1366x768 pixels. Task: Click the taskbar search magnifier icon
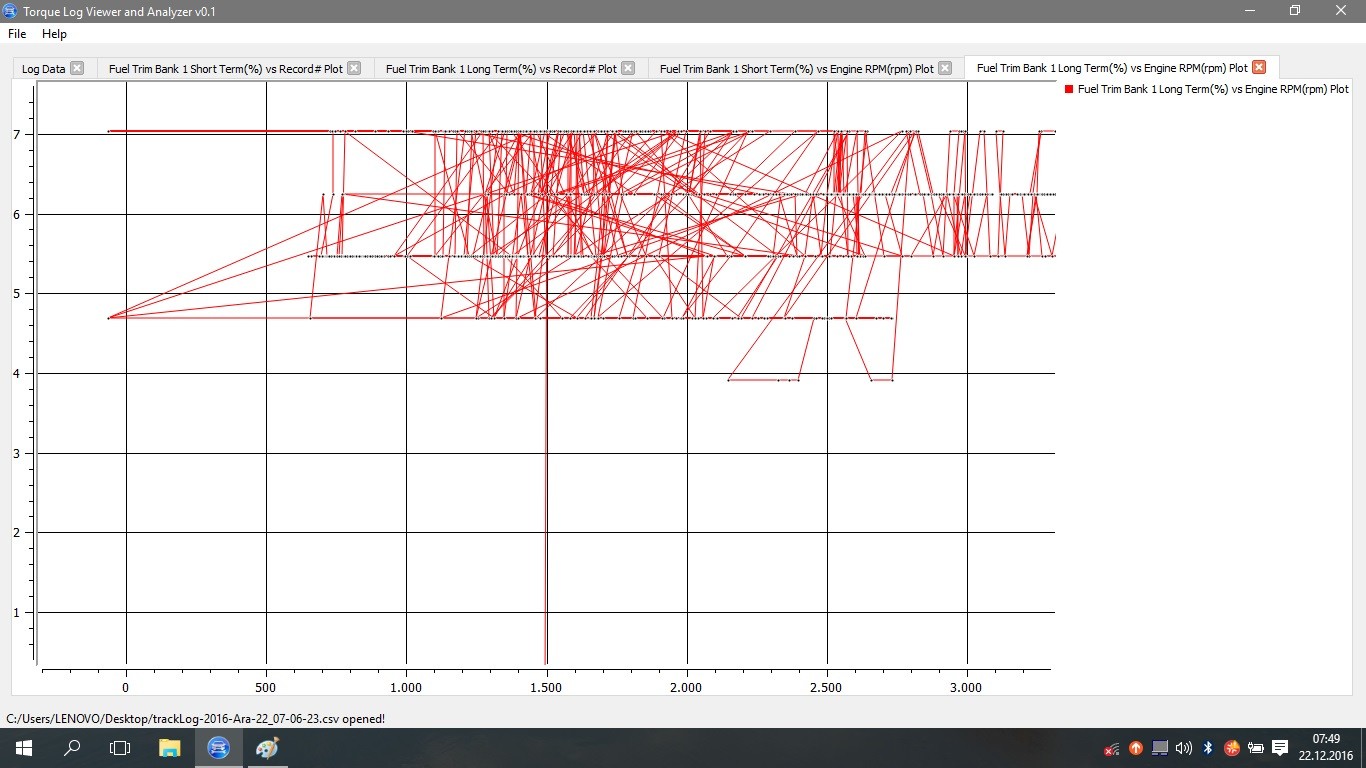pos(72,748)
